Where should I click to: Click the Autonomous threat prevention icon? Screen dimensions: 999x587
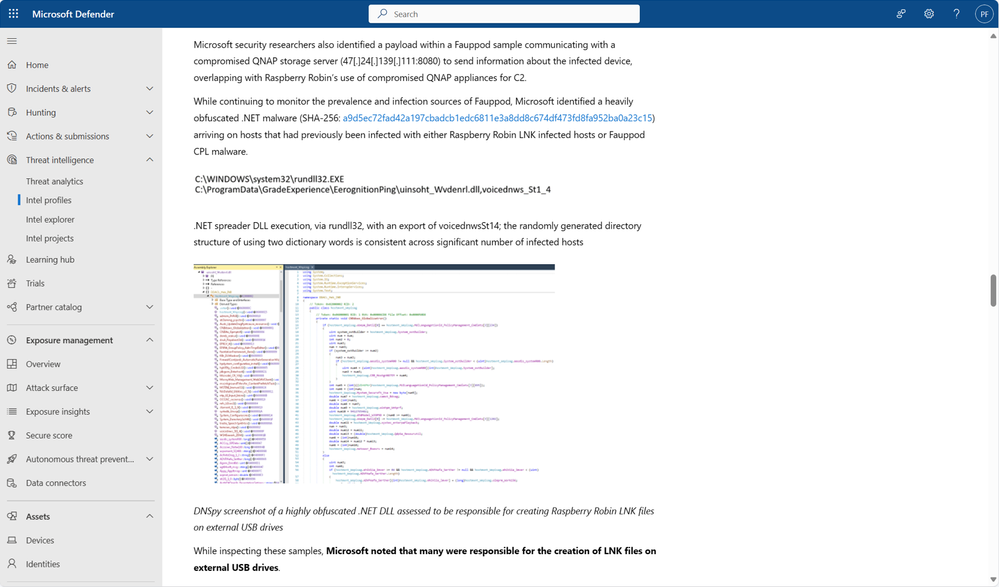pos(12,459)
